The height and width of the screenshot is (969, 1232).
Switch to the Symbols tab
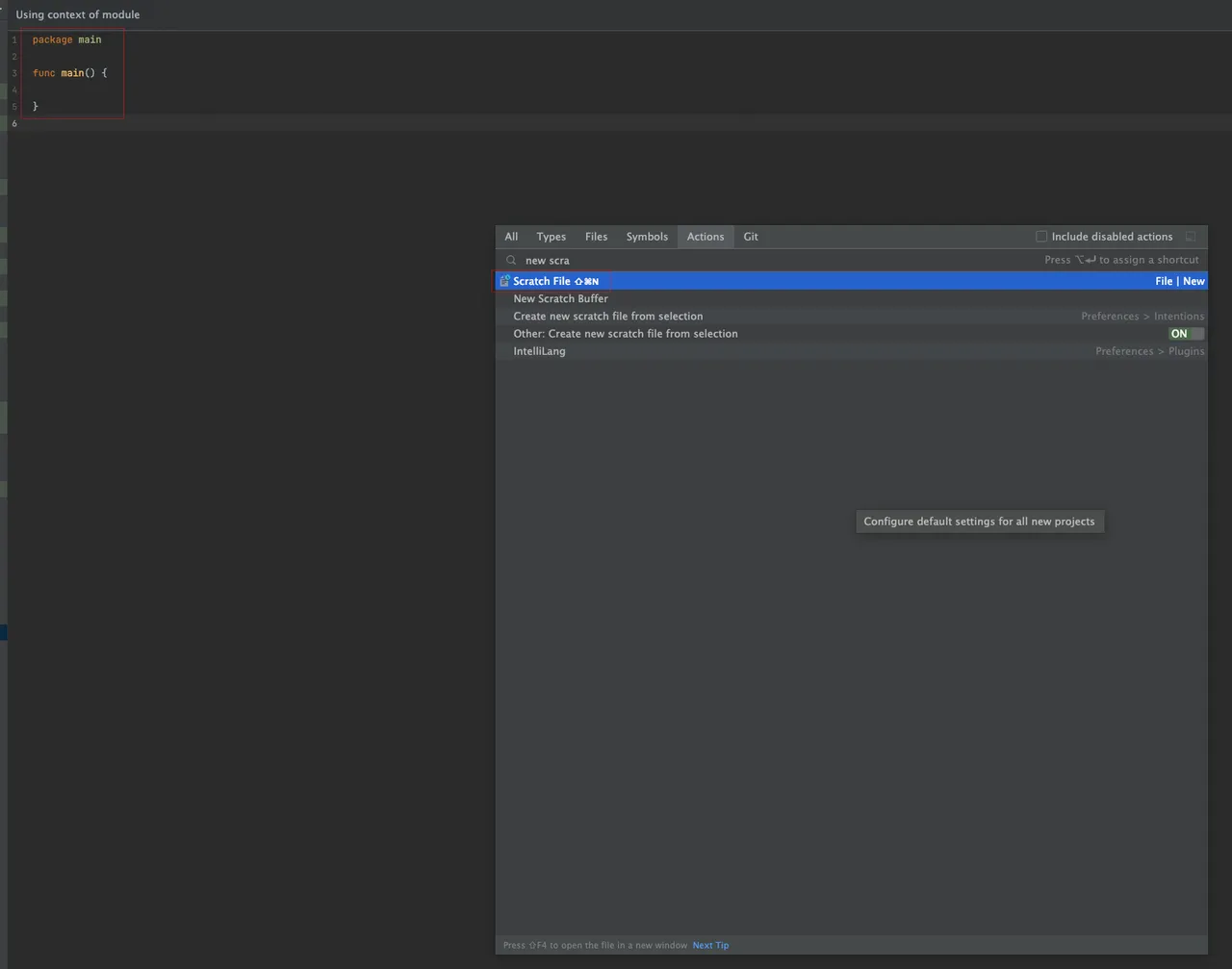(647, 237)
